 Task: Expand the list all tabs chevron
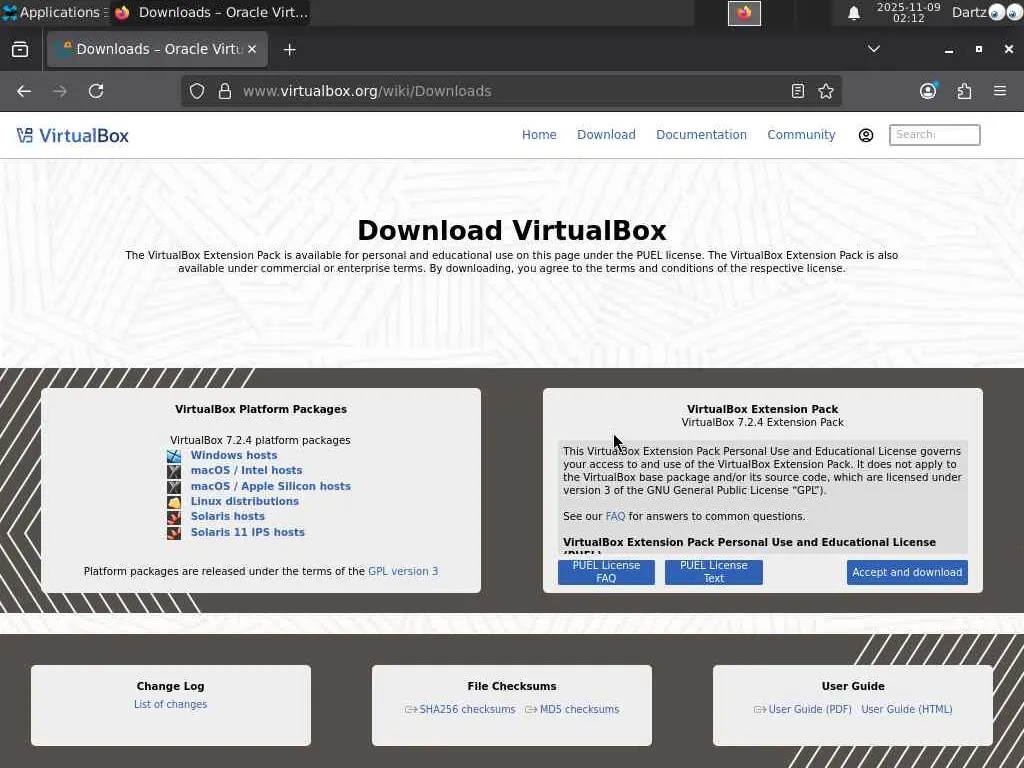click(x=873, y=50)
